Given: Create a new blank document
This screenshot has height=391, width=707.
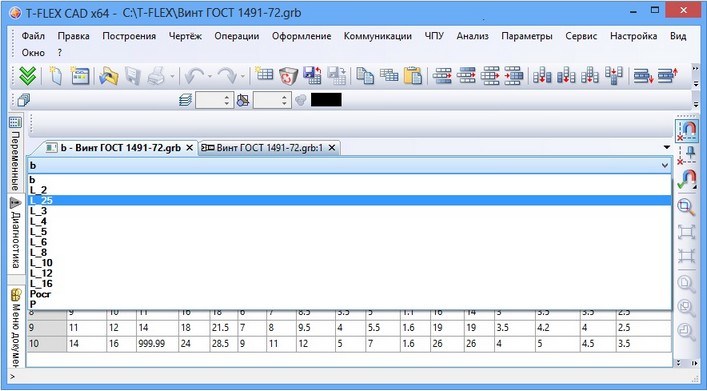Looking at the screenshot, I should pos(55,76).
